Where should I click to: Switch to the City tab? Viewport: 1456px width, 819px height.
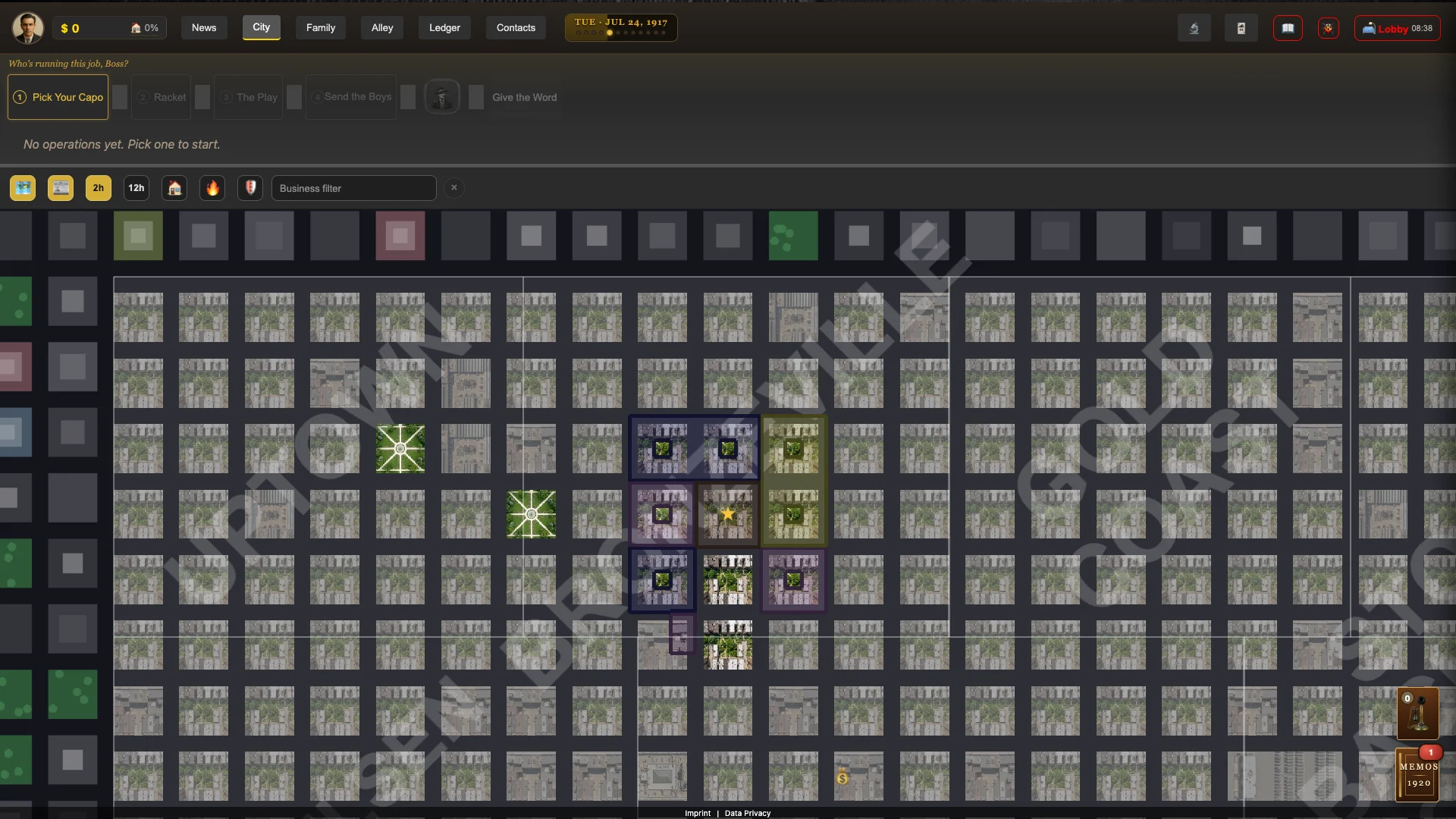(262, 27)
